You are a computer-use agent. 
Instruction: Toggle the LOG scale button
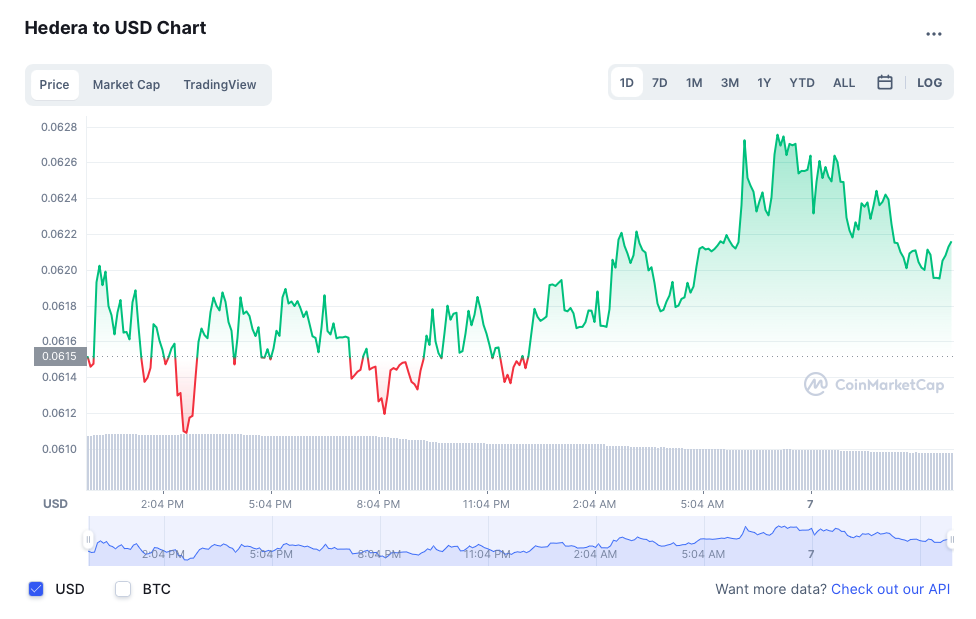coord(929,83)
